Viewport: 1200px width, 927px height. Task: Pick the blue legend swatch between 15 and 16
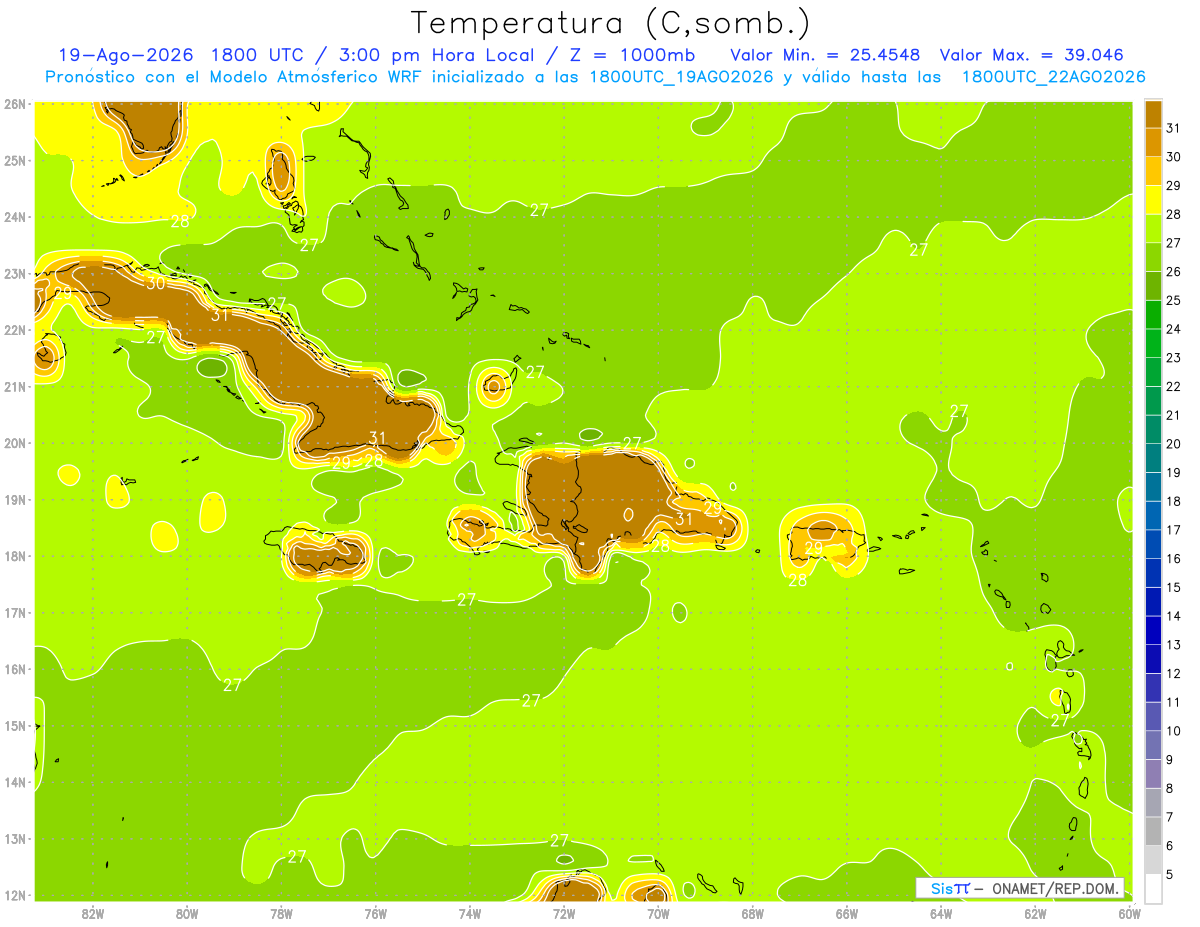[x=1153, y=572]
